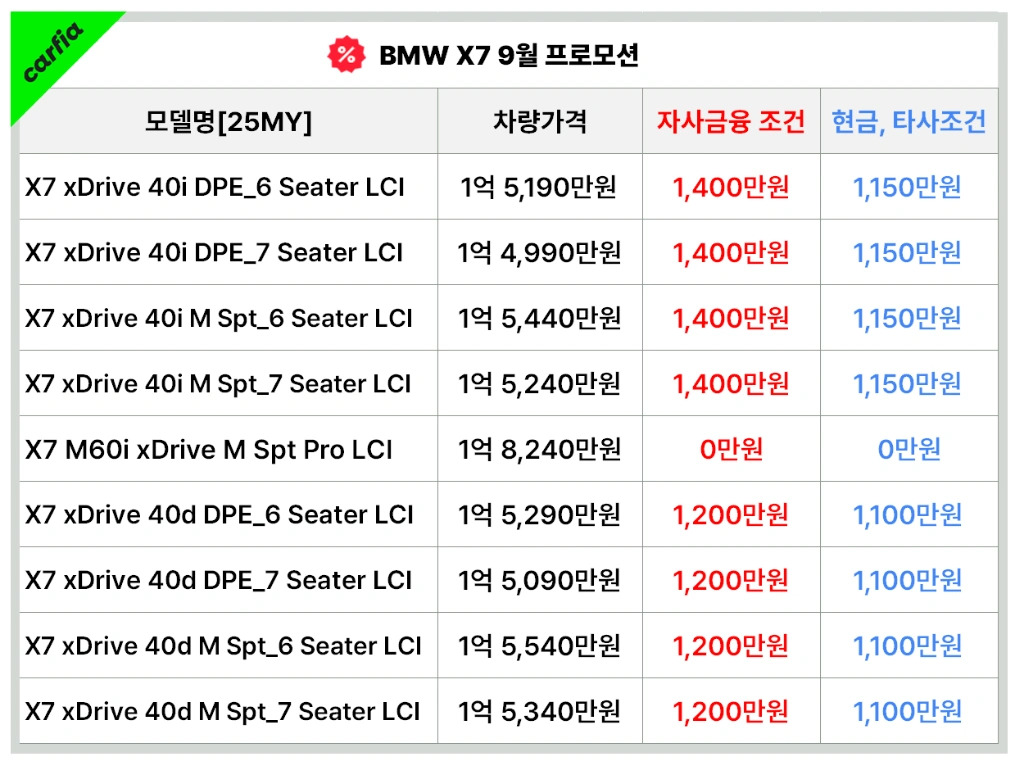Viewport: 1024px width, 765px height.
Task: Click the red 자사금융 조건 header
Action: click(x=731, y=122)
